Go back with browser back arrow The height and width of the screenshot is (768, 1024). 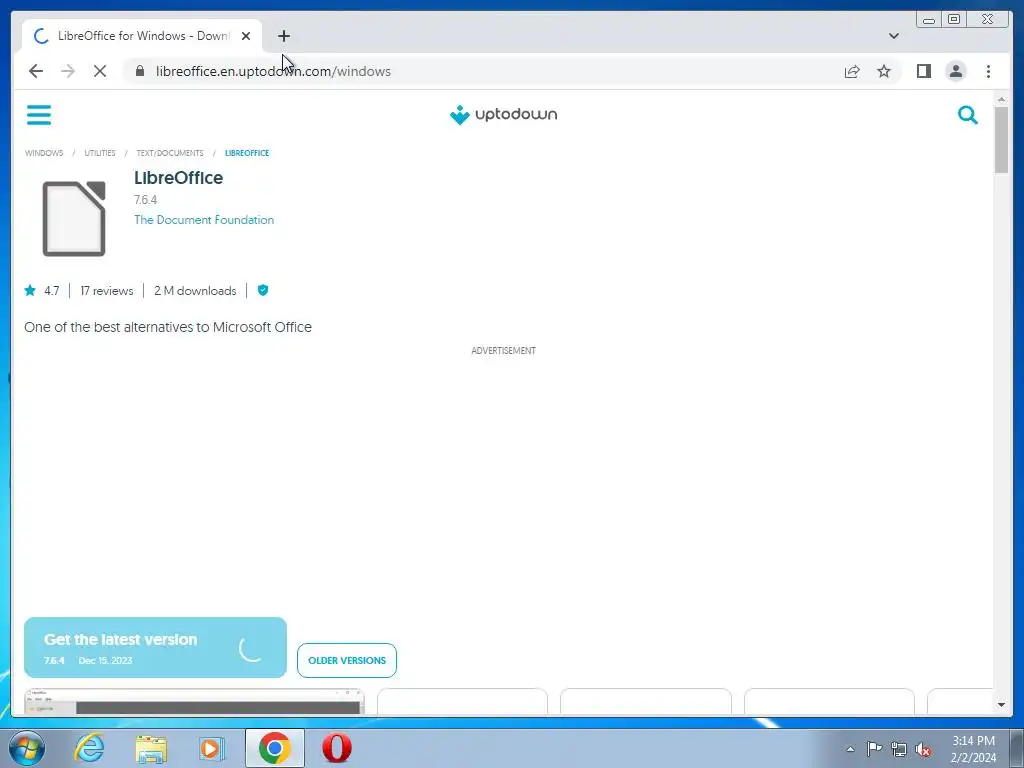coord(36,71)
